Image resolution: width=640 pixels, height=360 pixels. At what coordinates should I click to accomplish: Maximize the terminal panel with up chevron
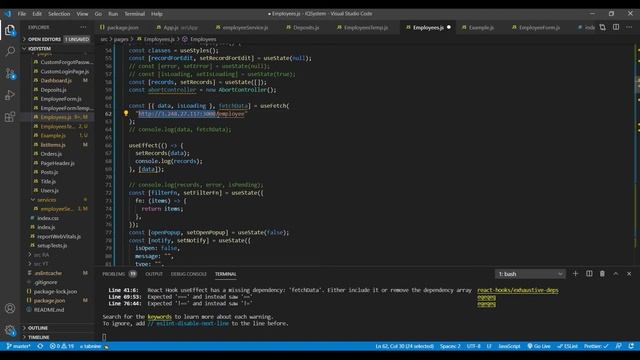point(616,273)
